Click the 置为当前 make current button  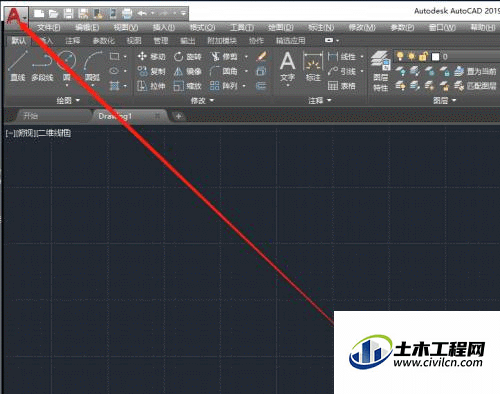[x=476, y=71]
